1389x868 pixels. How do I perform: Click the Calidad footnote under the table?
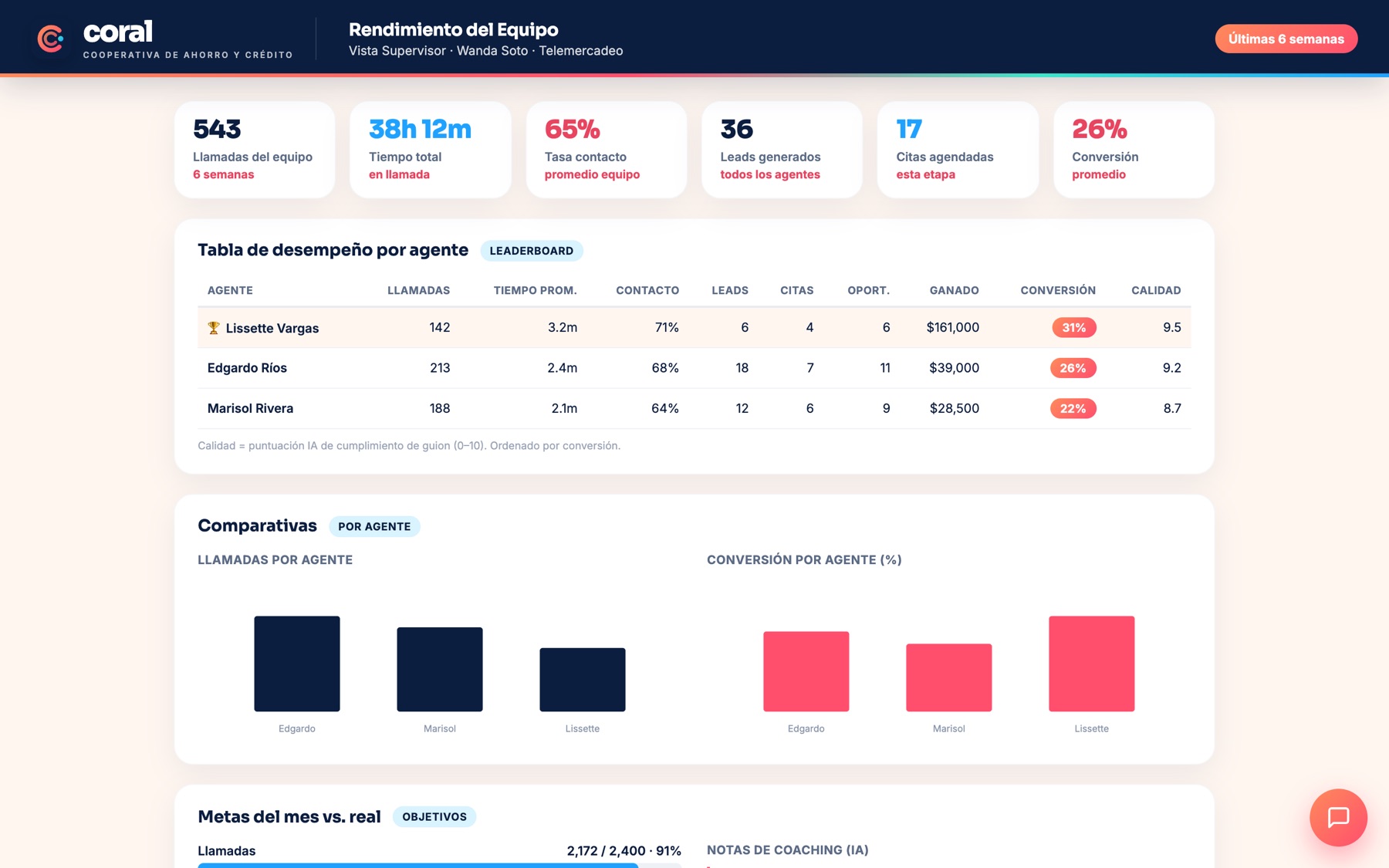click(409, 446)
